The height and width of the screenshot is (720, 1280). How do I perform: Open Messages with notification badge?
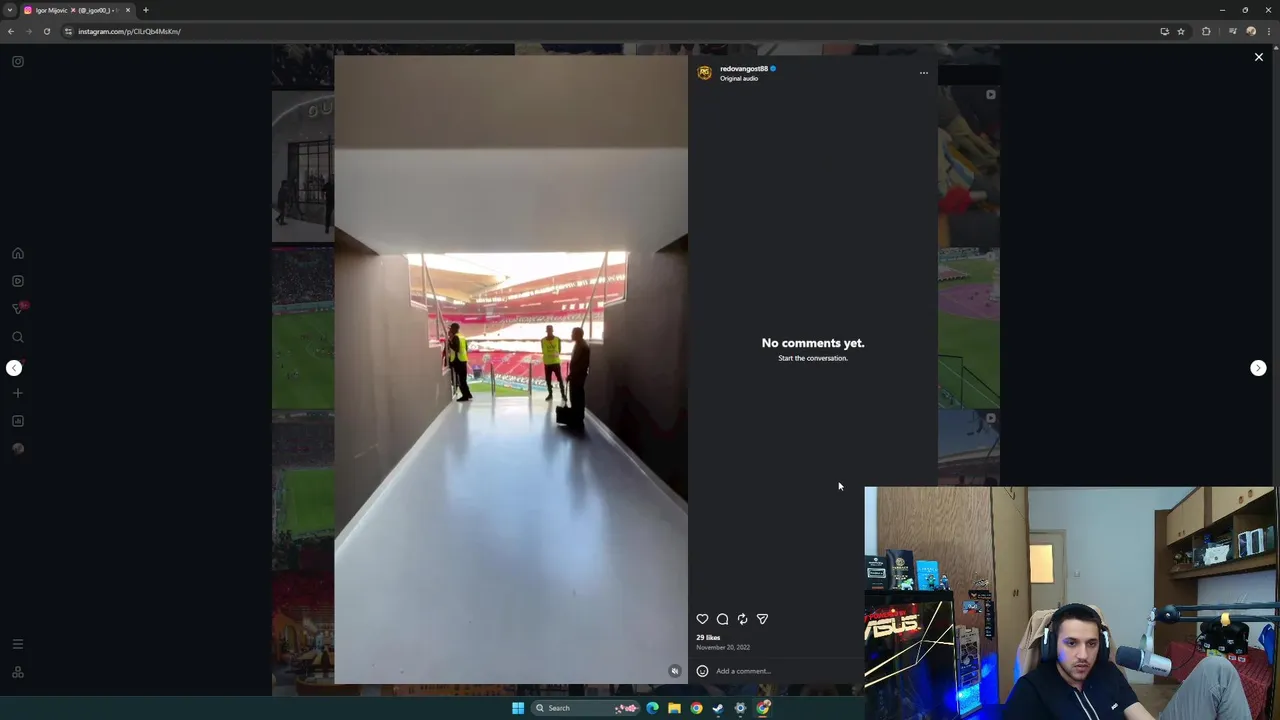[18, 308]
